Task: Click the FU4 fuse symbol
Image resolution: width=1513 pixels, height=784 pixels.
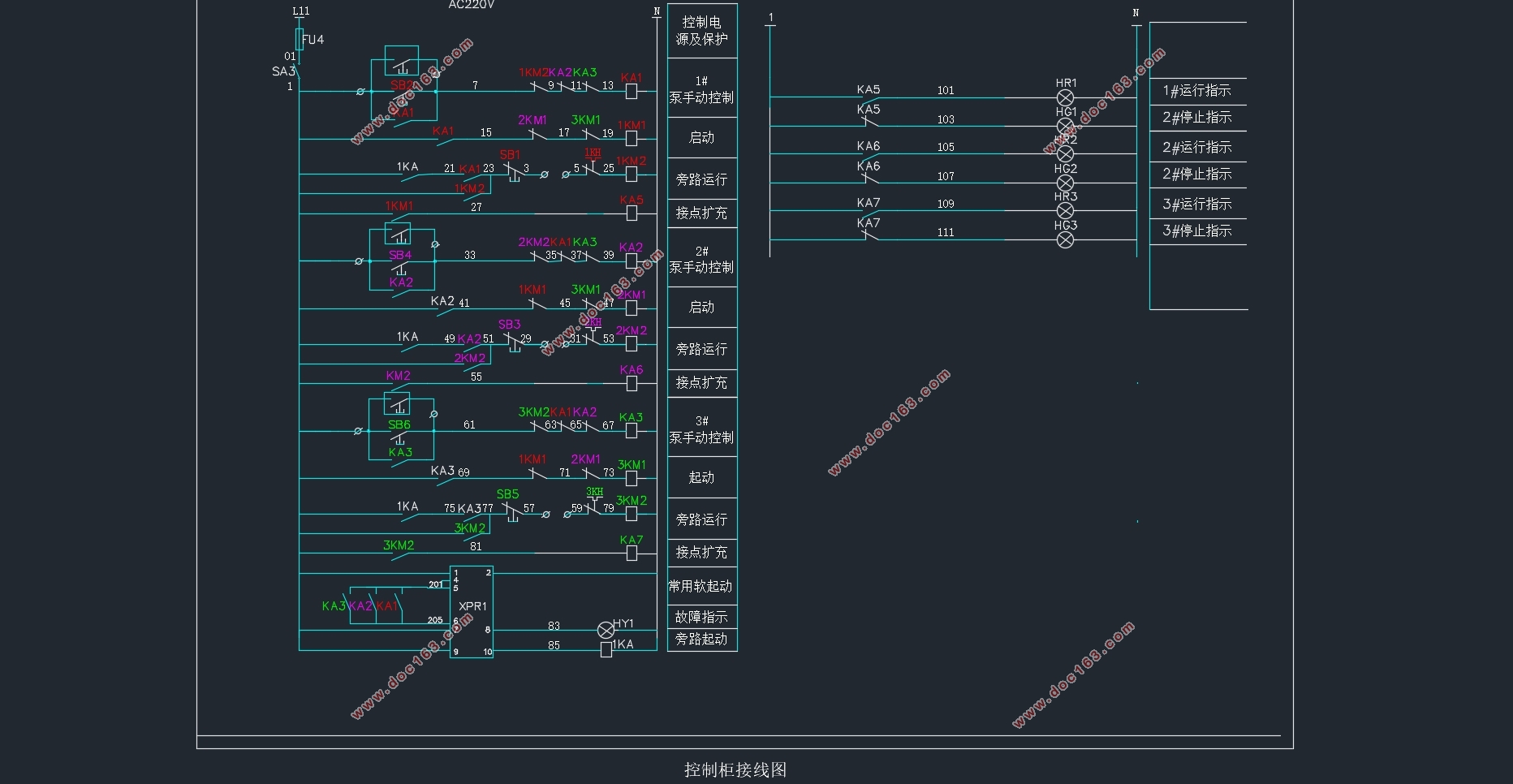Action: [300, 39]
